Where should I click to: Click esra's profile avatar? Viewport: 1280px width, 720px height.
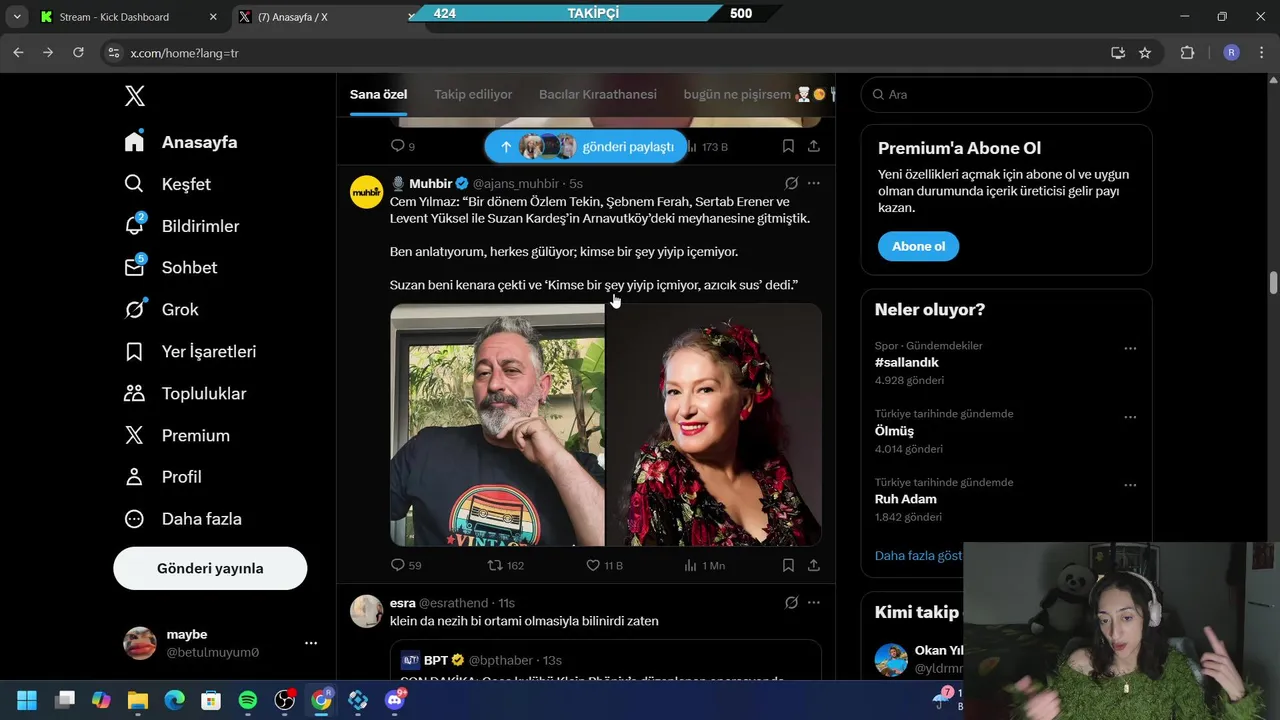pos(367,610)
